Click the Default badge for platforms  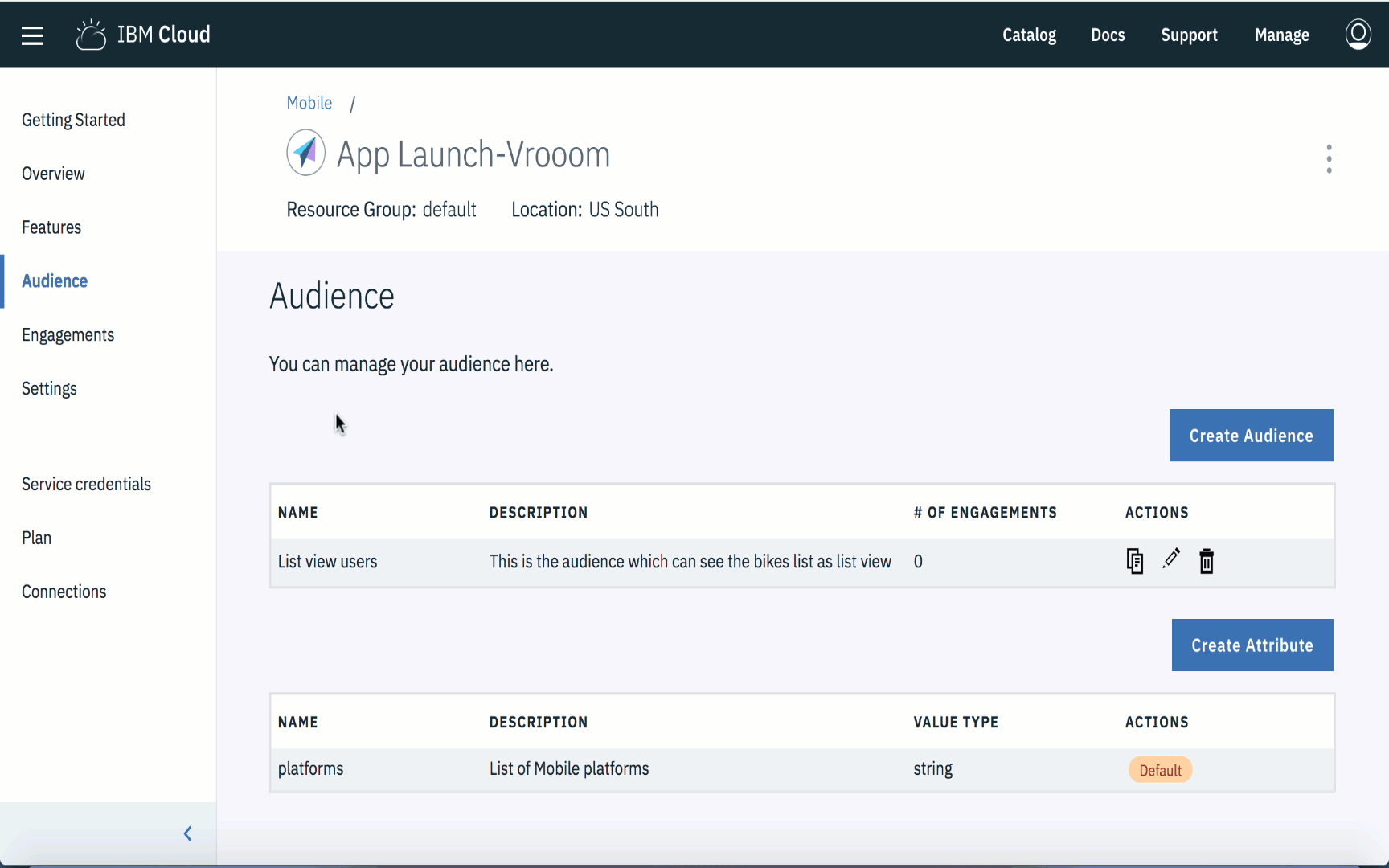(1160, 770)
